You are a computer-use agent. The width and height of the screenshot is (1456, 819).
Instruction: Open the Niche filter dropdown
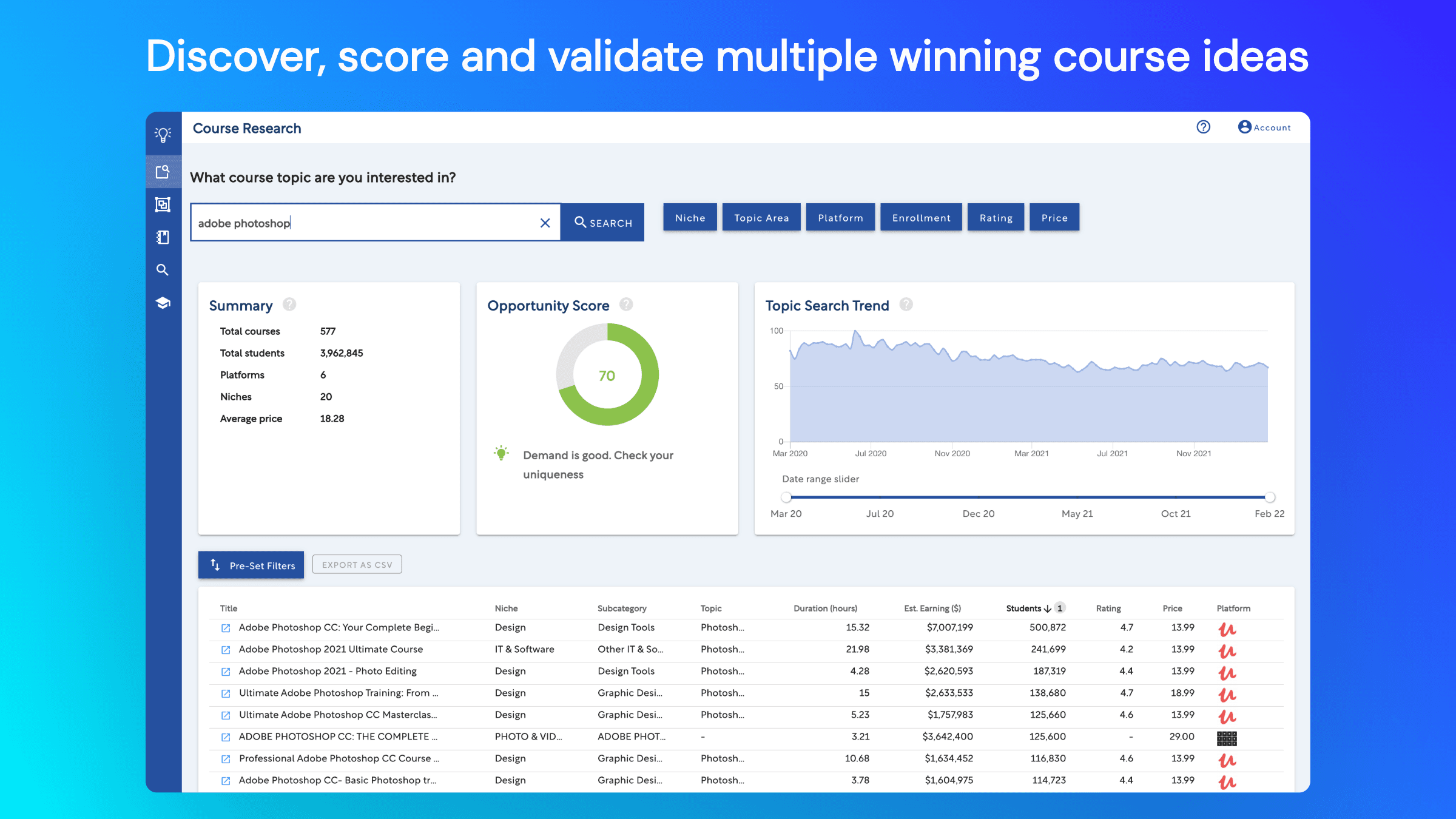click(690, 218)
